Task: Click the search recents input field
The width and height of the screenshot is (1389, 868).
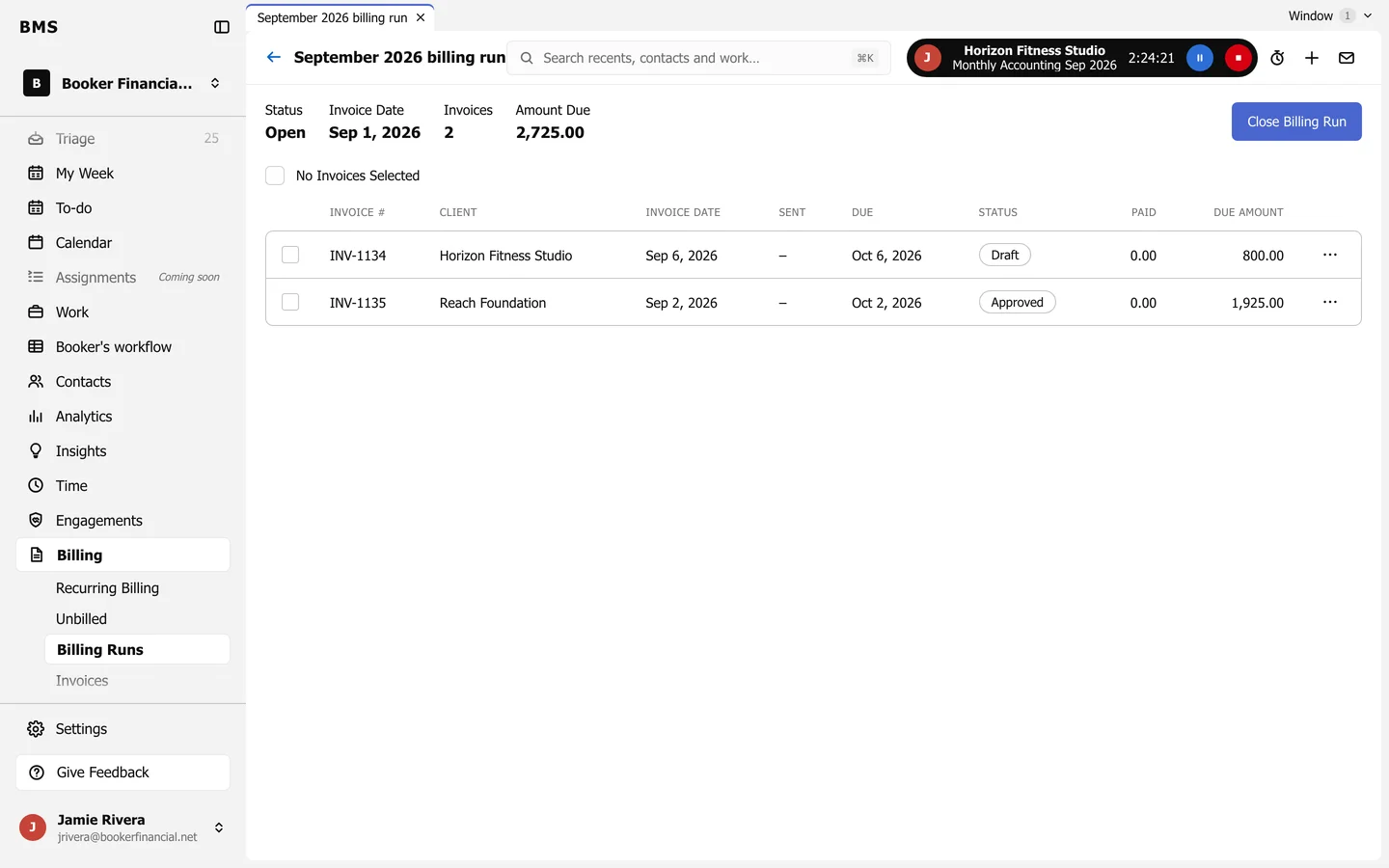Action: (x=699, y=58)
